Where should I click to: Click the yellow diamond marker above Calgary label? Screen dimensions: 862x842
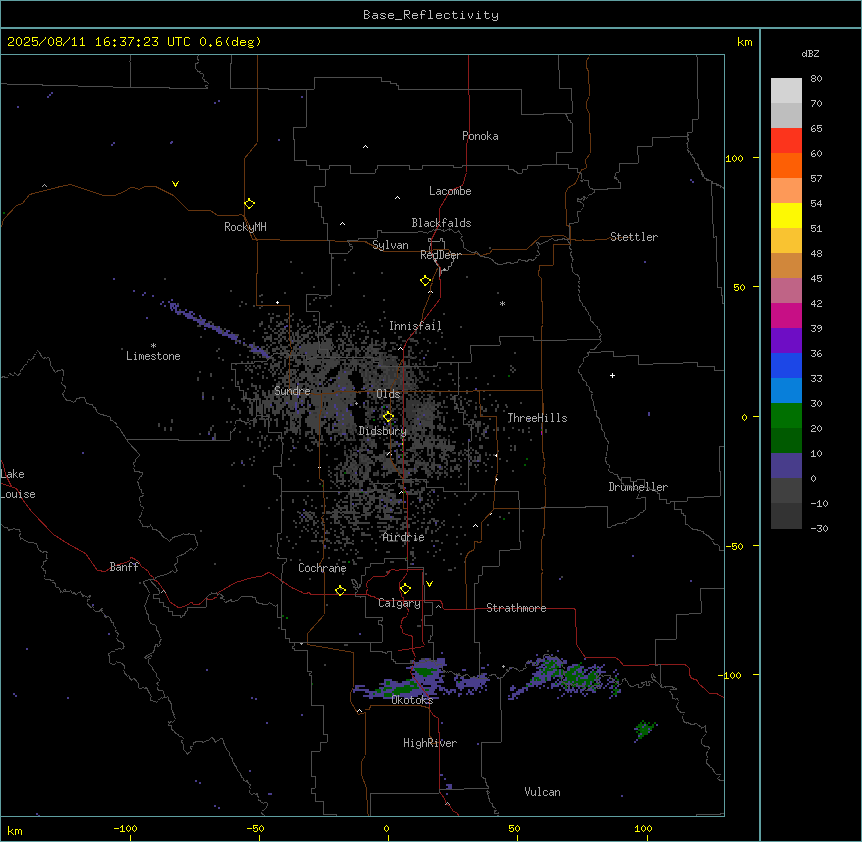[x=405, y=589]
